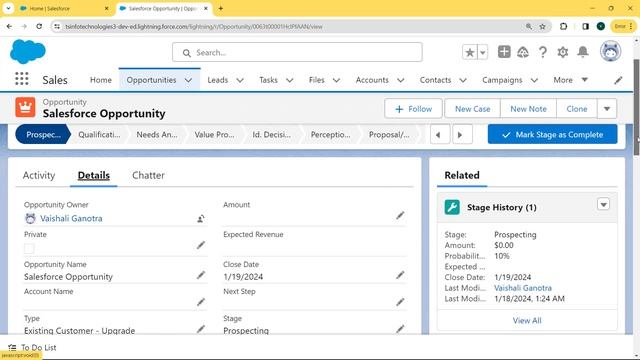Image resolution: width=640 pixels, height=360 pixels.
Task: Go to the Home nav tab
Action: pos(101,80)
